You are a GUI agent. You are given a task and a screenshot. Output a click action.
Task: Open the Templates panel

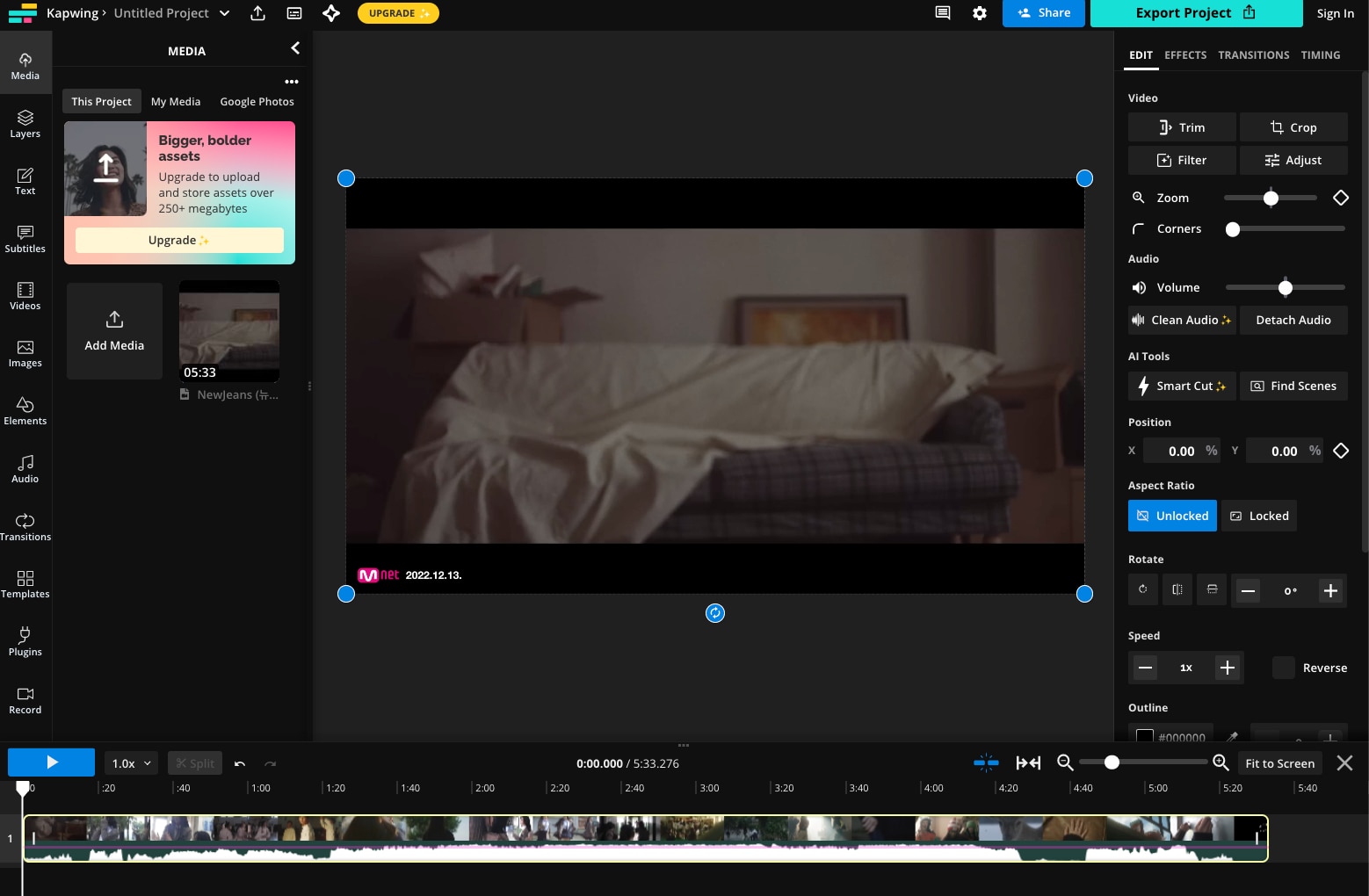pyautogui.click(x=25, y=584)
